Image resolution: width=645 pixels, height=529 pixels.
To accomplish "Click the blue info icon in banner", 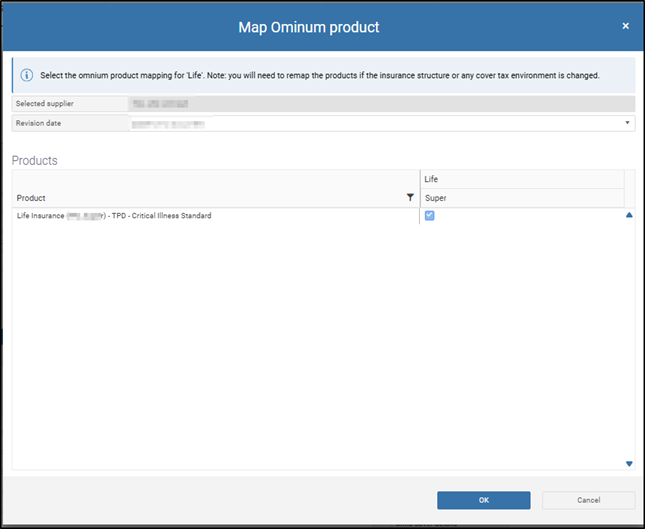I will 27,75.
